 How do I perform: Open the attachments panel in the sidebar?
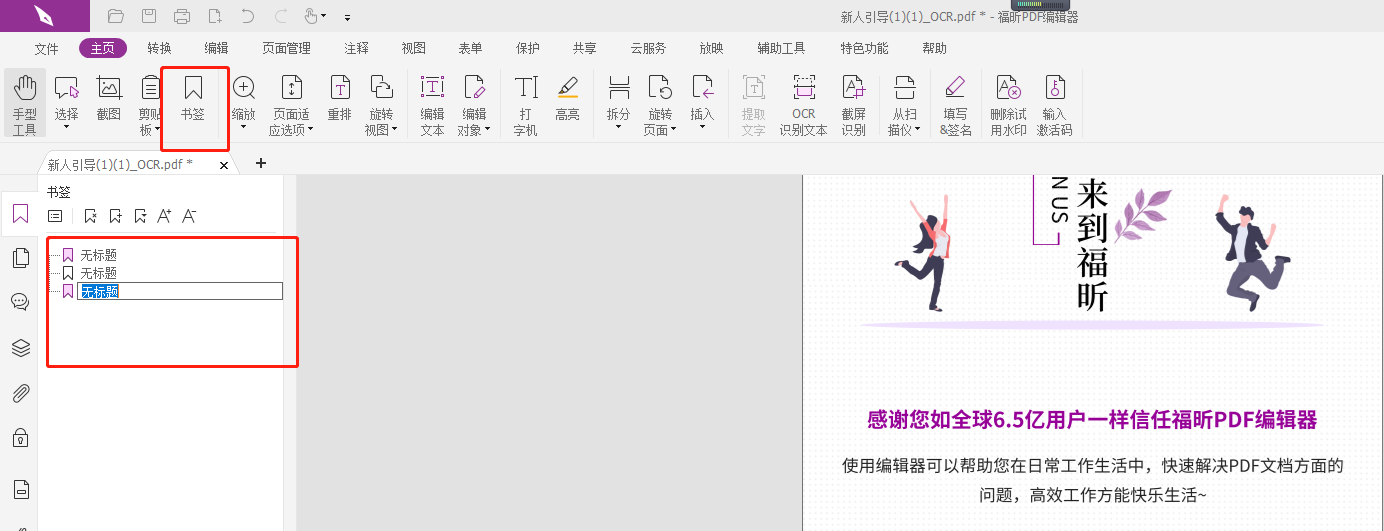[20, 393]
